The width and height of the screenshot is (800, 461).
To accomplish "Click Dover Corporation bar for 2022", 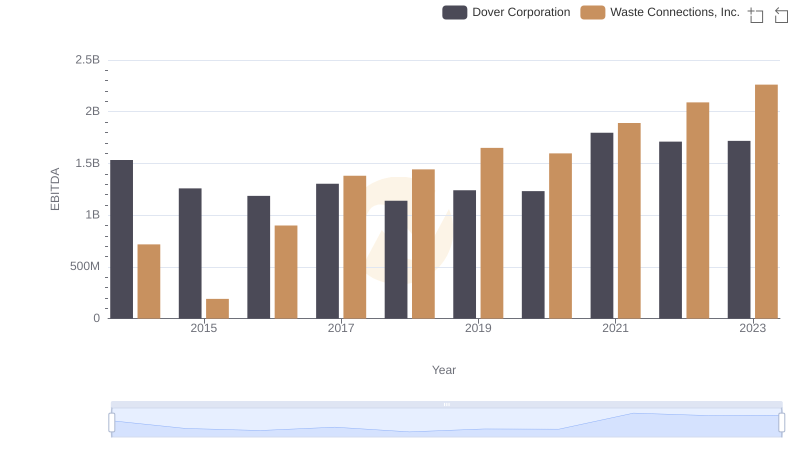I will click(670, 230).
